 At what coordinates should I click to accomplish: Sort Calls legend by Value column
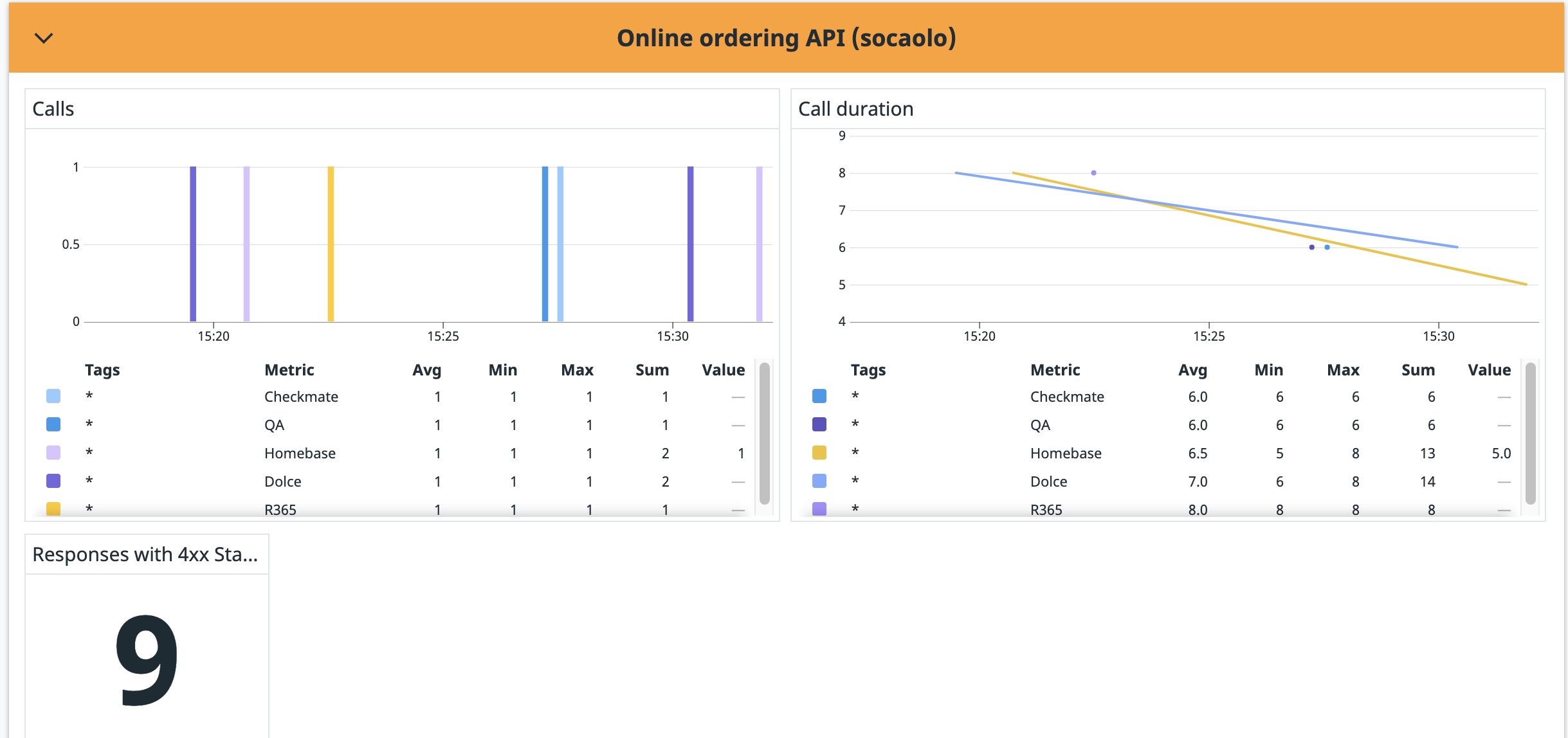pos(724,370)
